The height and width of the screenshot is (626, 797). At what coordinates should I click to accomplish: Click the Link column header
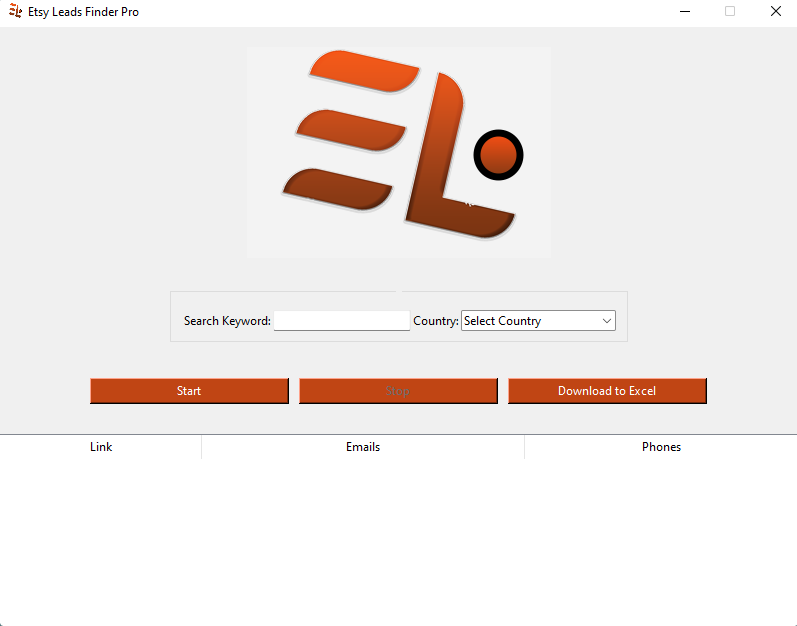[101, 447]
